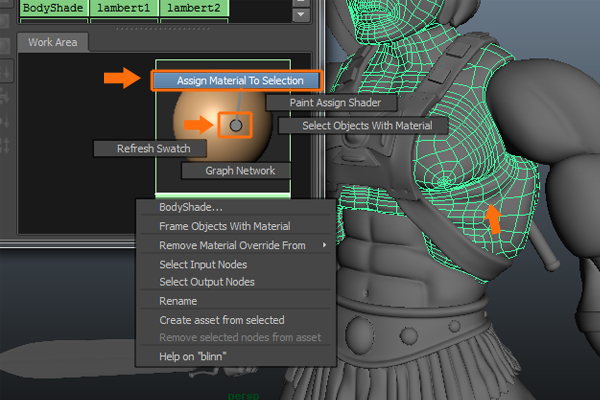The image size is (600, 400).
Task: Open the BodyShade... attribute entry
Action: click(x=236, y=207)
